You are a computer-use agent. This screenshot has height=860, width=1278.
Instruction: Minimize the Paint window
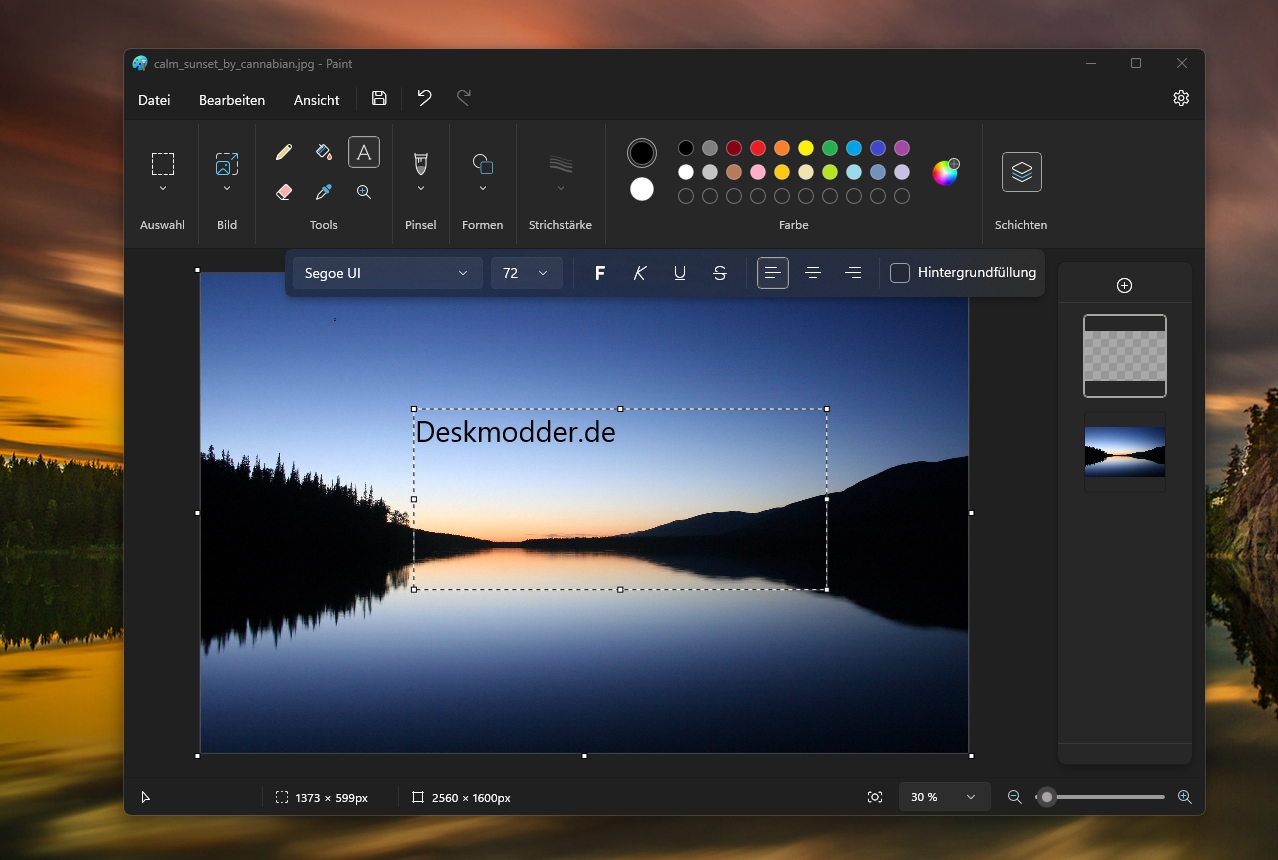(1090, 63)
